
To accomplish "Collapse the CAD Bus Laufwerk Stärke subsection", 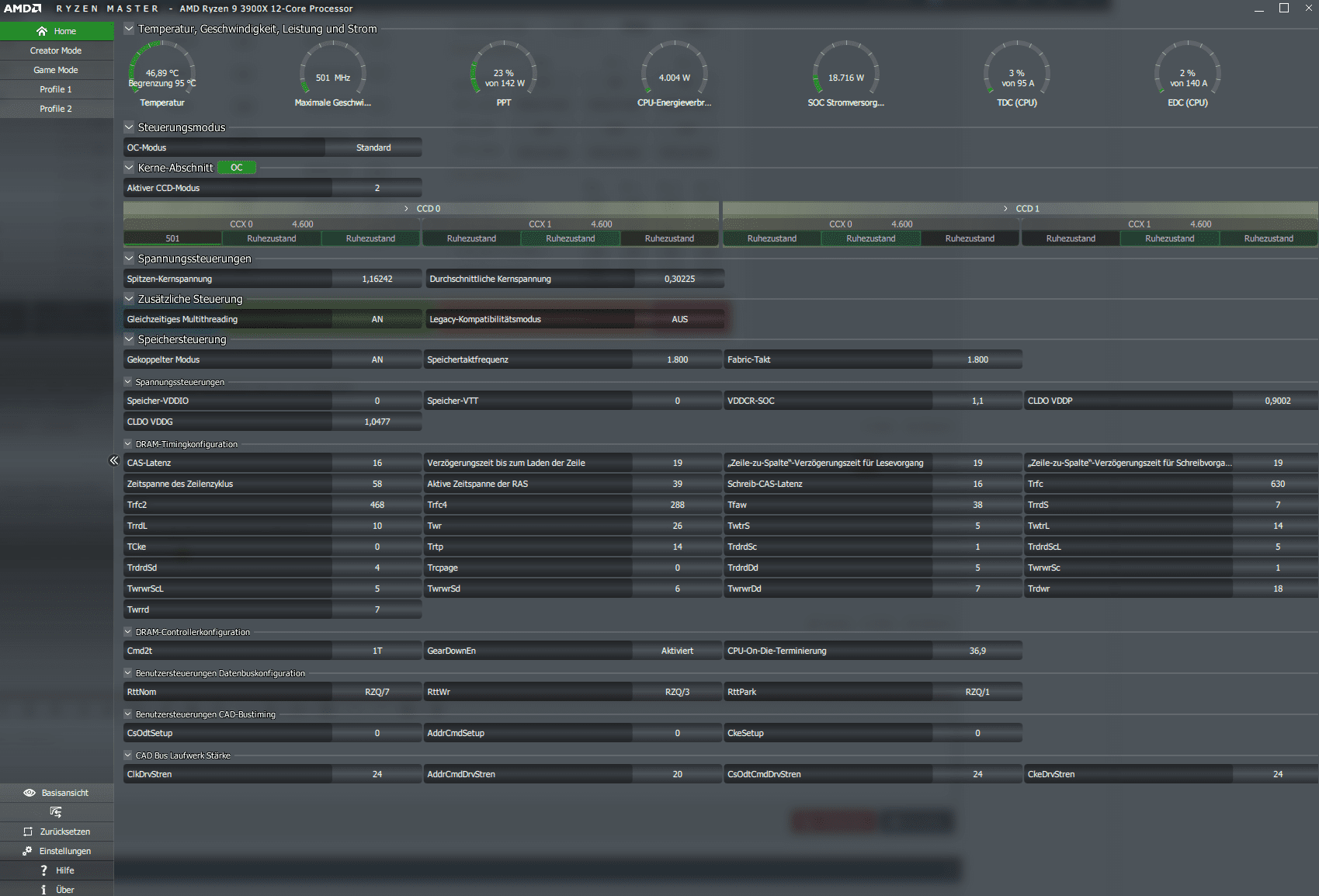I will tap(128, 755).
